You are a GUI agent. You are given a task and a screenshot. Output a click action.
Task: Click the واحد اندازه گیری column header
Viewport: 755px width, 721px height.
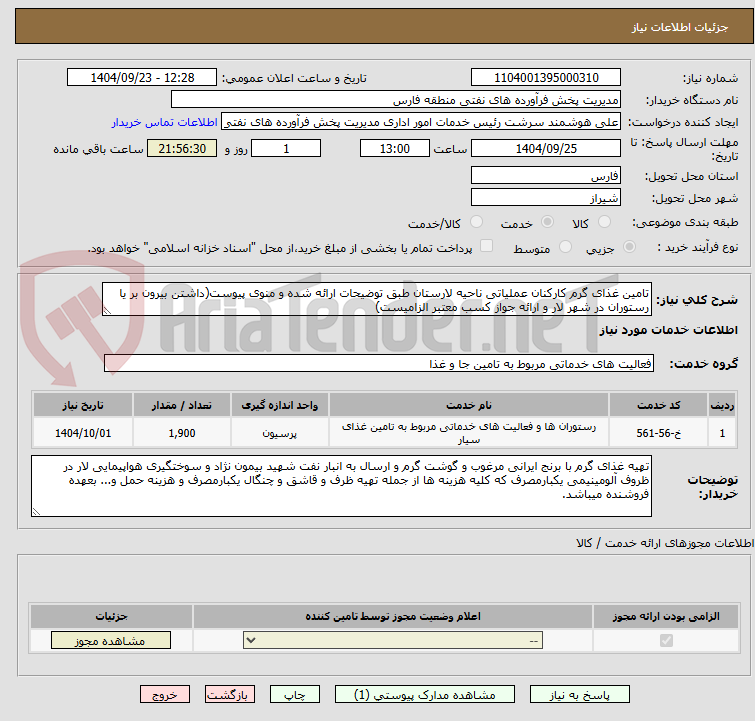click(x=280, y=405)
